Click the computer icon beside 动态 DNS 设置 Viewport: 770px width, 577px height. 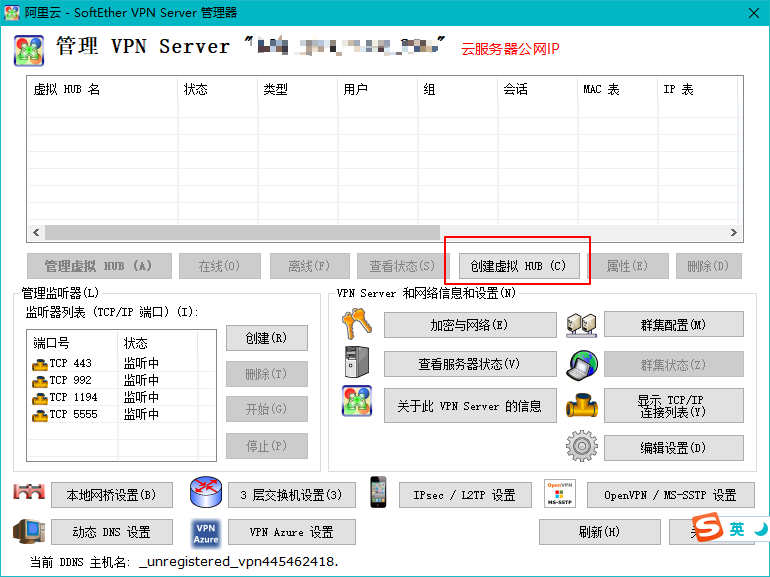(29, 531)
